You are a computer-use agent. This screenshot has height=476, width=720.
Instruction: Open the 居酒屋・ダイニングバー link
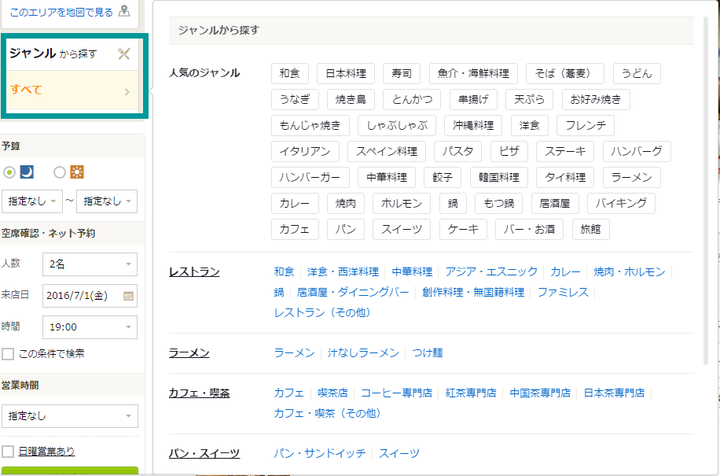pos(353,292)
